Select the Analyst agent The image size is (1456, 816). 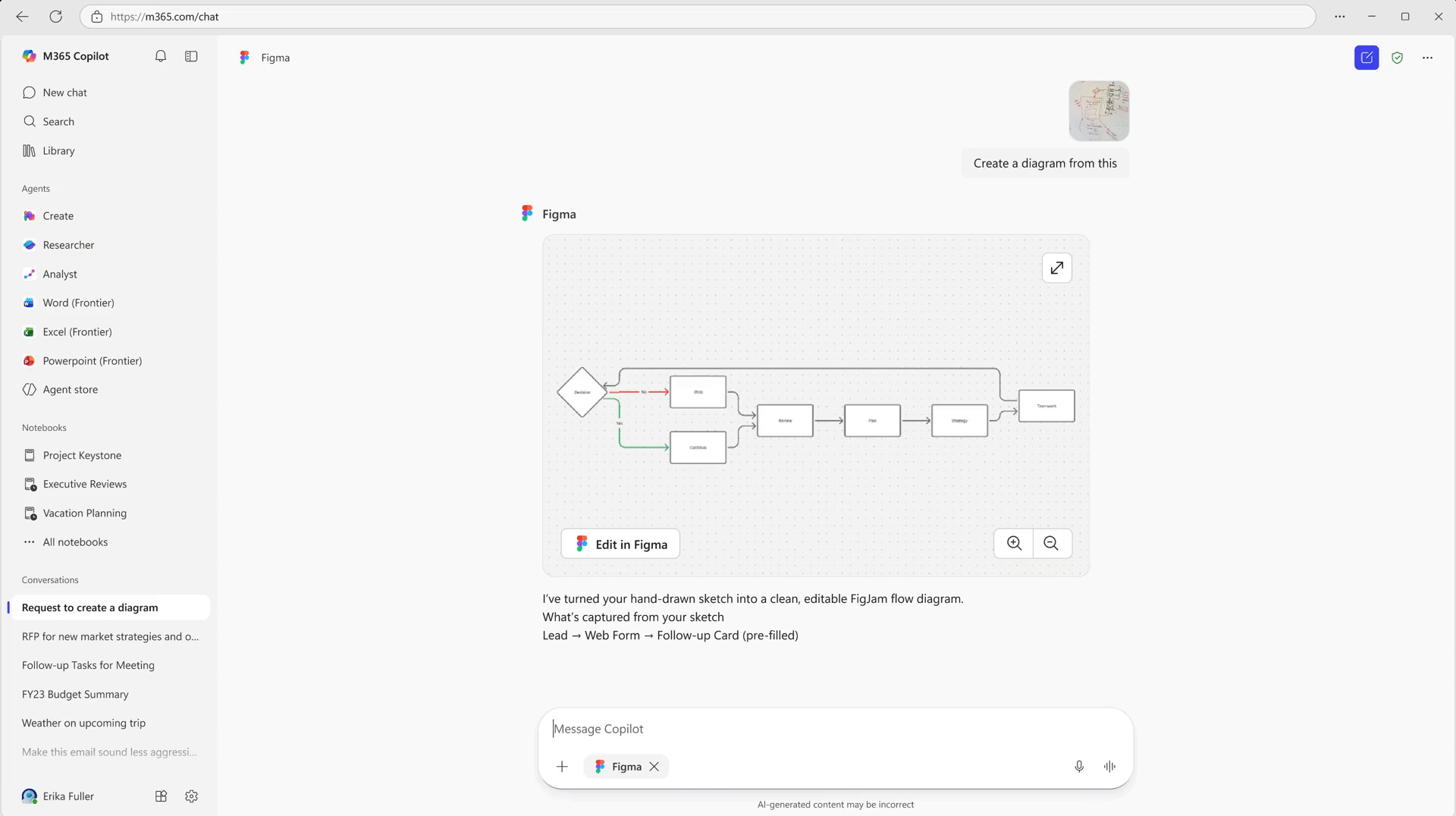click(x=60, y=274)
